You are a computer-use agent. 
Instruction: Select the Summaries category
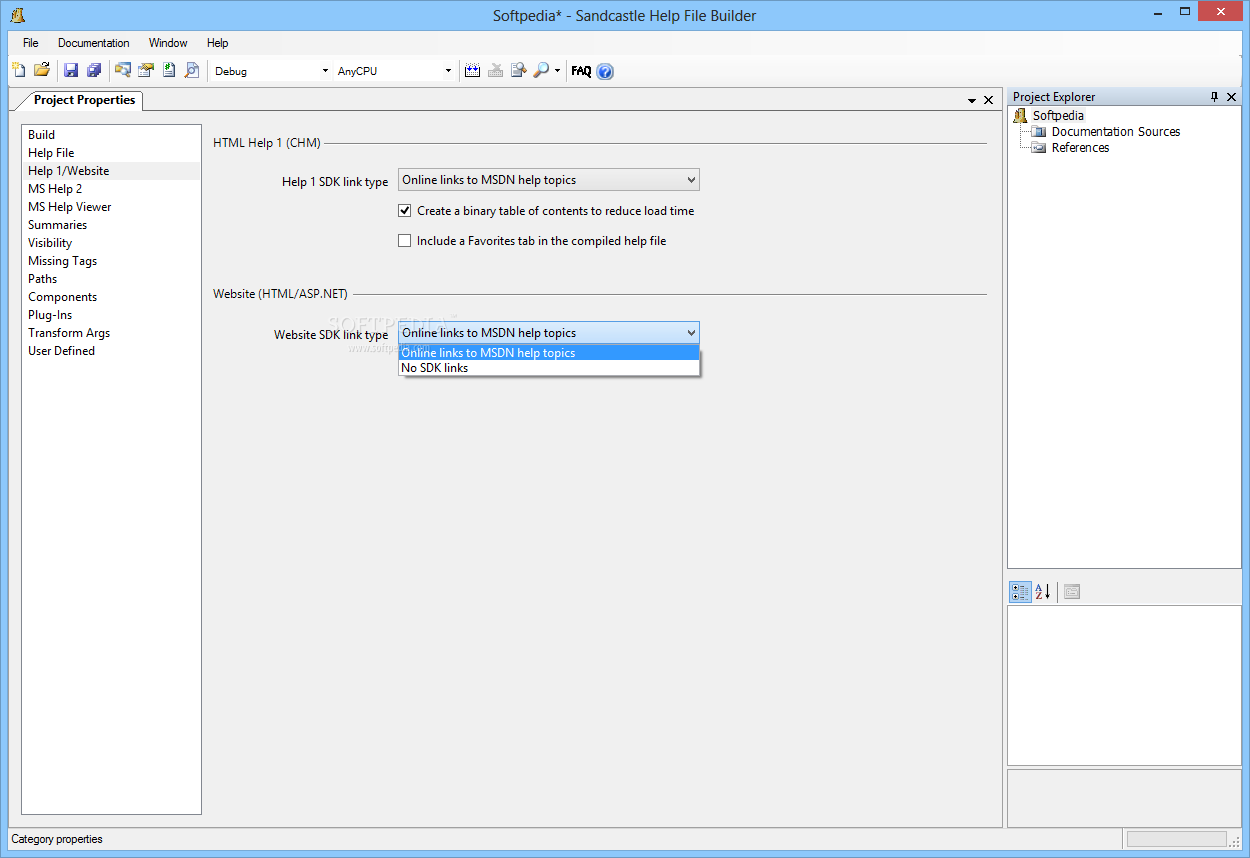111,225
